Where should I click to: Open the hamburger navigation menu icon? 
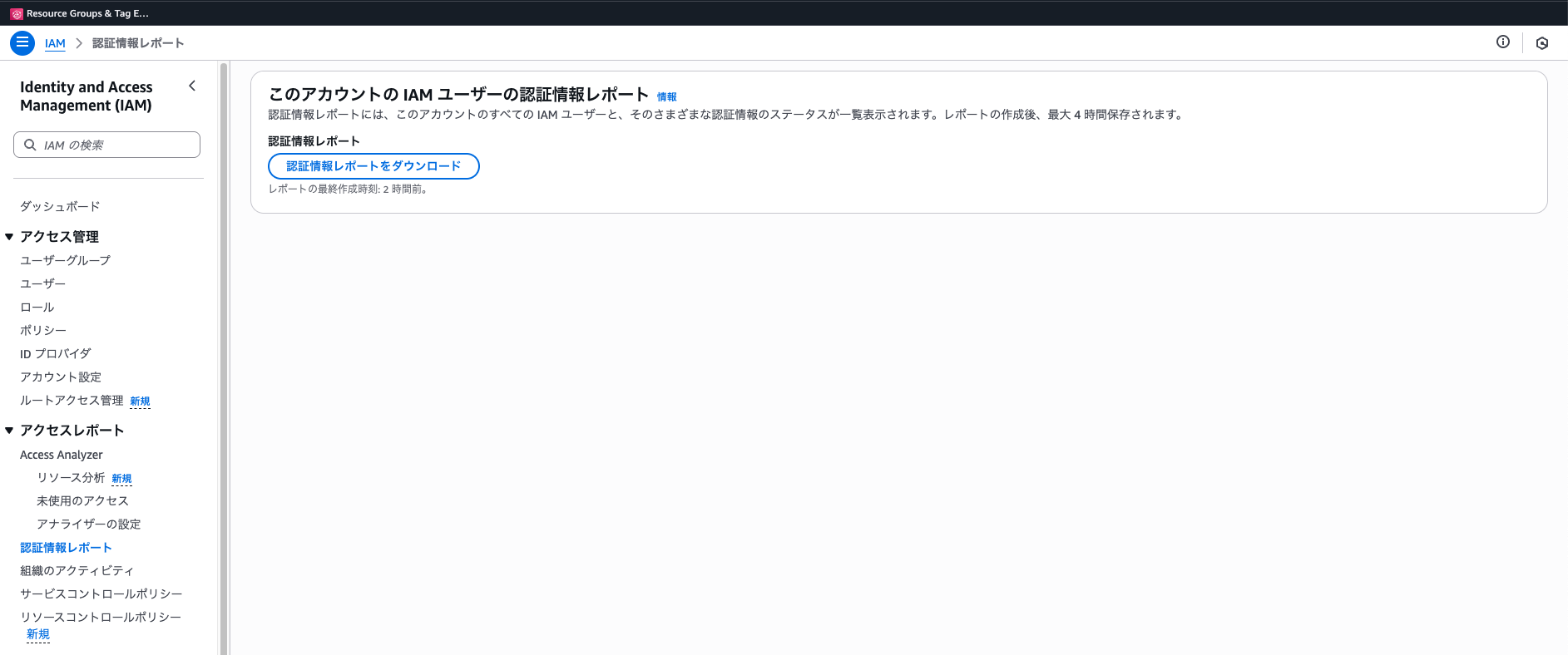pyautogui.click(x=22, y=42)
